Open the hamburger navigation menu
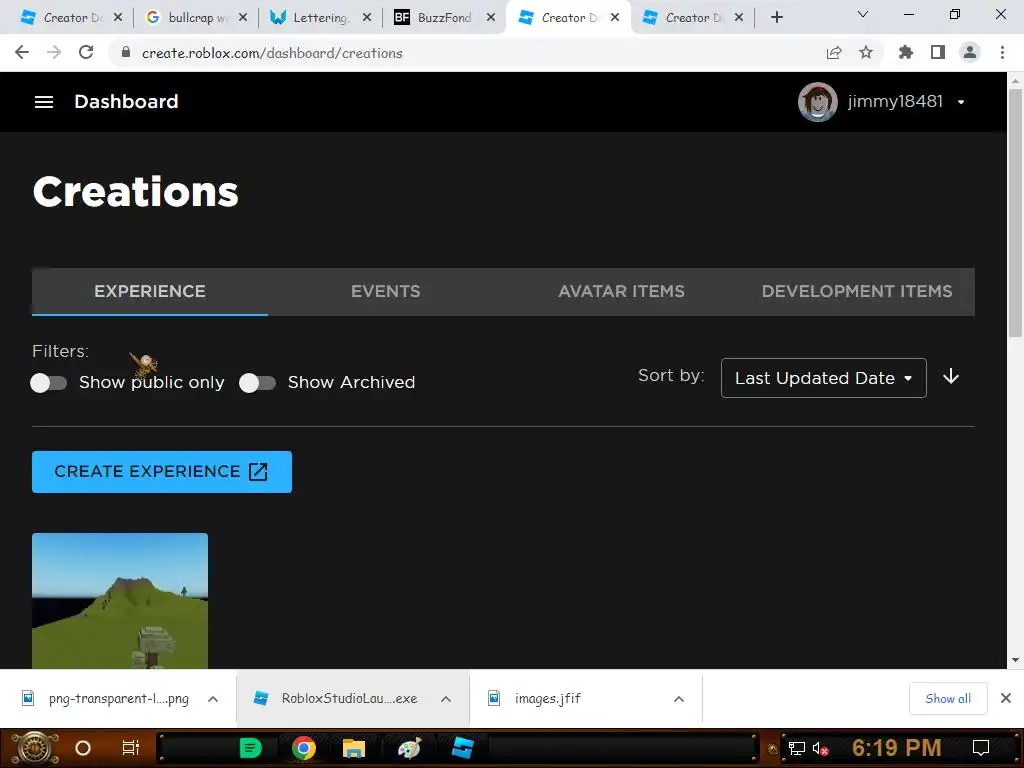Image resolution: width=1024 pixels, height=768 pixels. tap(44, 102)
